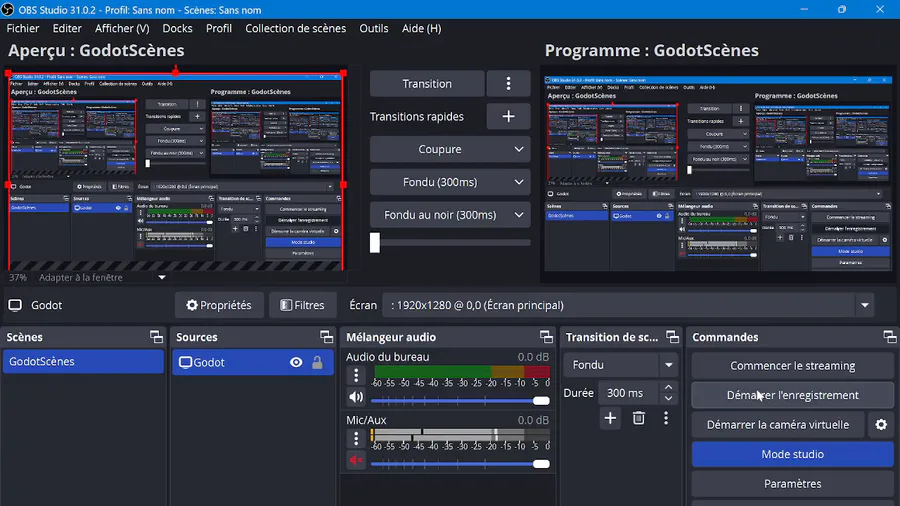Click the Programme output view
Screen dimensions: 900x506
point(719,173)
